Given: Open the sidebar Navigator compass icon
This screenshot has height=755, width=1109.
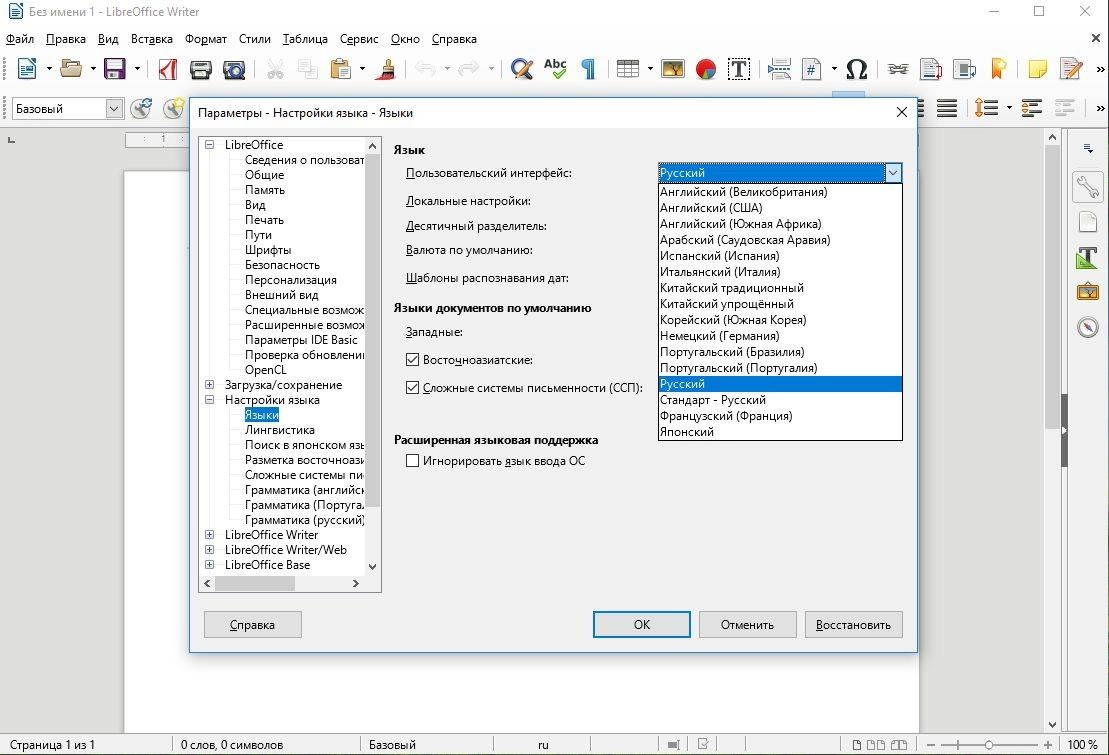Looking at the screenshot, I should (x=1088, y=327).
